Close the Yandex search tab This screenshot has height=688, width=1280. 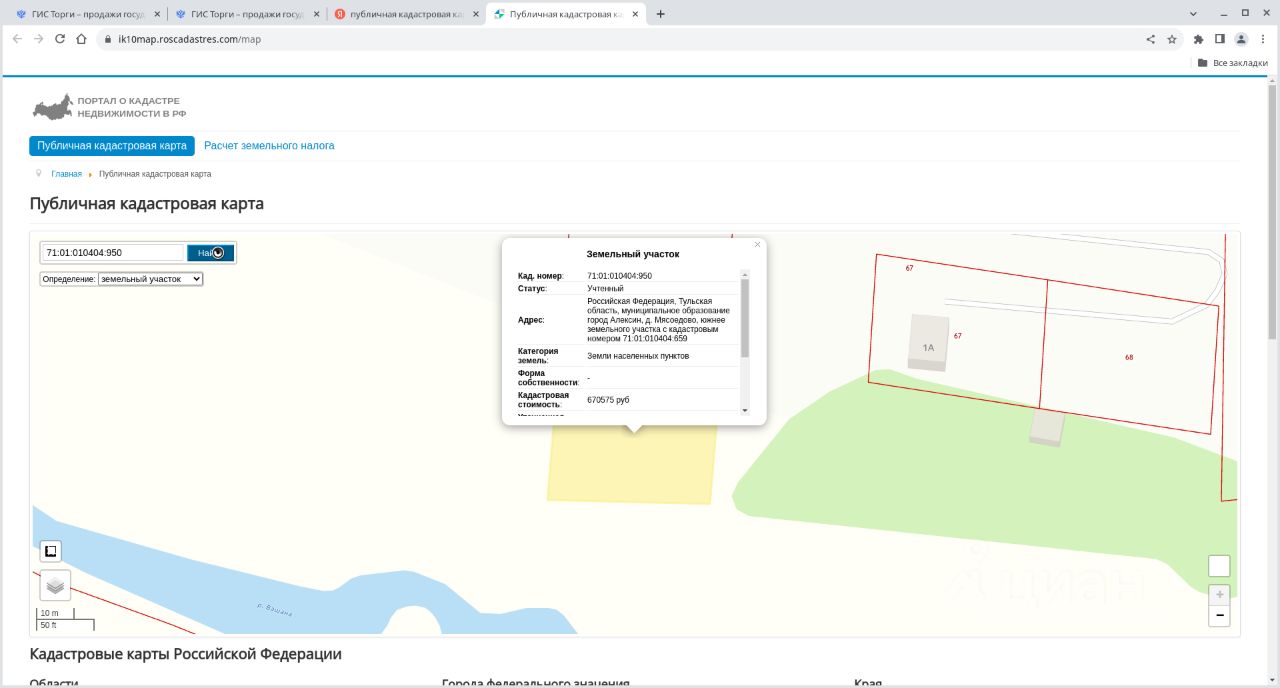click(x=474, y=14)
